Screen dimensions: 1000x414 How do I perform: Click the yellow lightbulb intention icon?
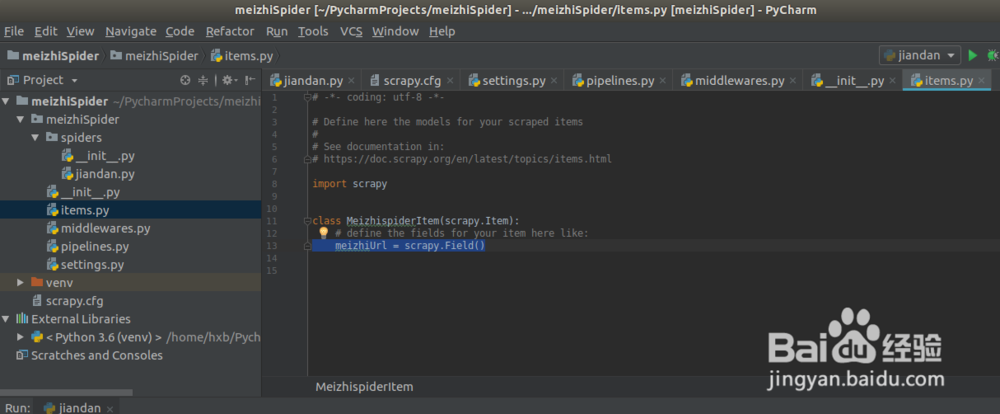click(323, 232)
